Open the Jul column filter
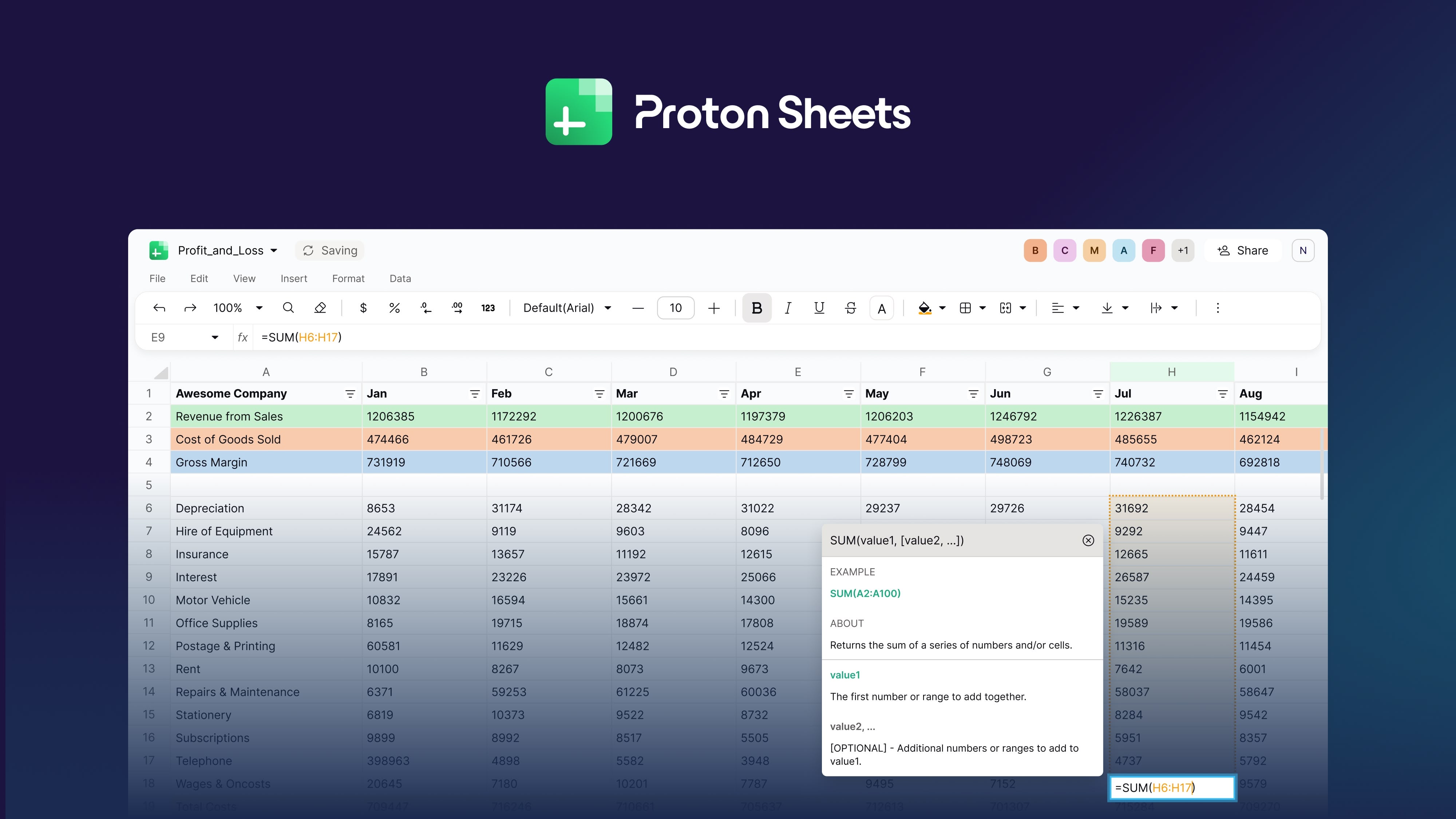This screenshot has height=819, width=1456. point(1223,393)
